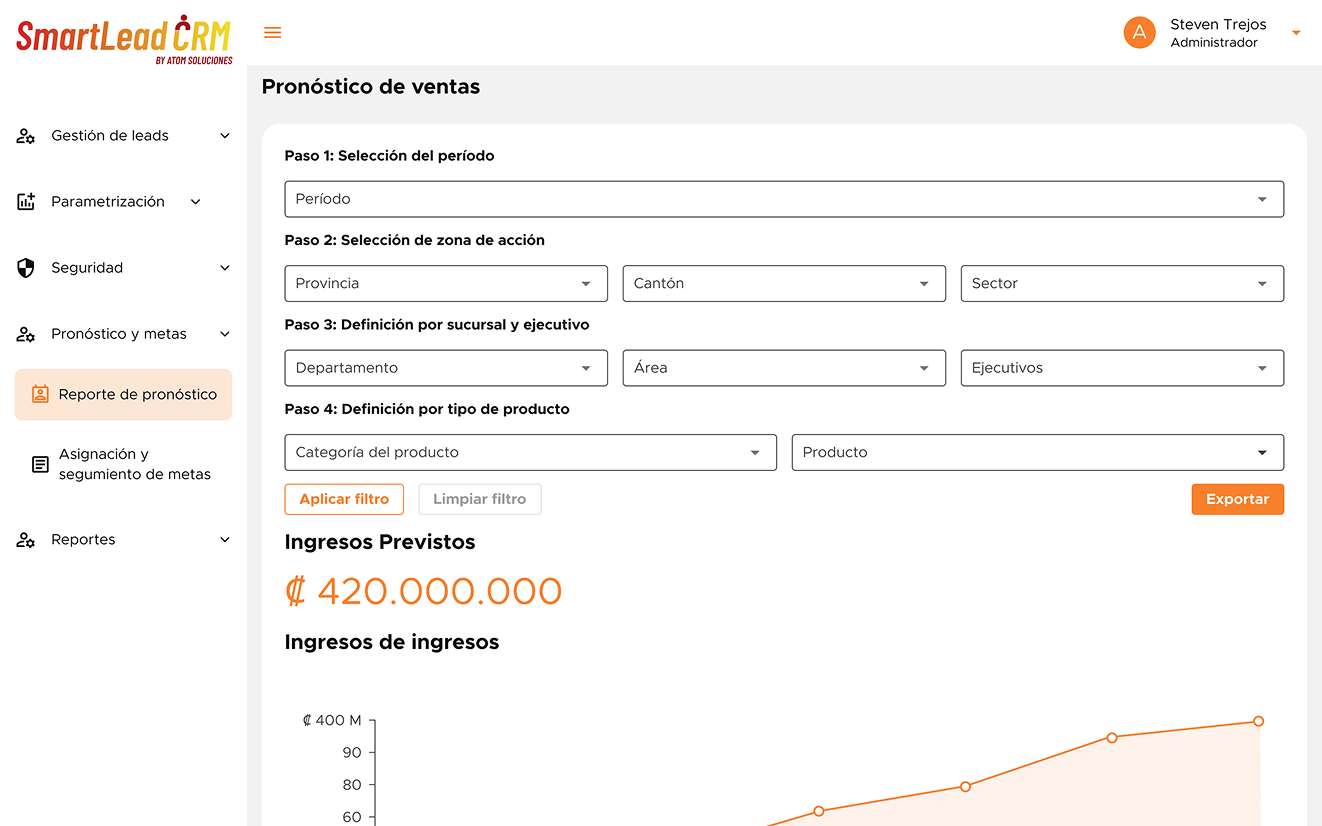This screenshot has height=826, width=1322.
Task: Click the Exportar button
Action: [x=1237, y=499]
